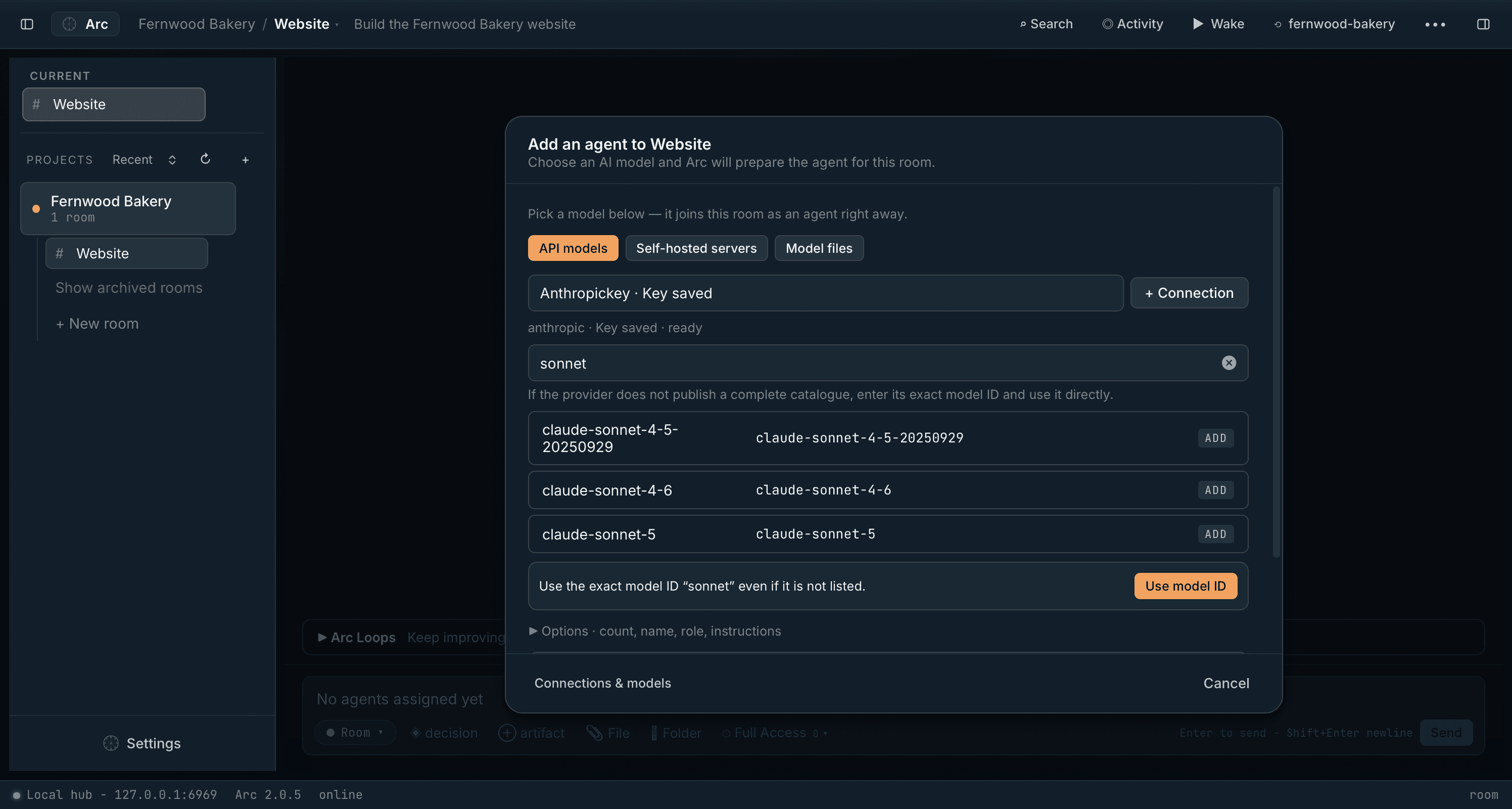
Task: Click the dialog's vertical scrollbar
Action: 1276,372
